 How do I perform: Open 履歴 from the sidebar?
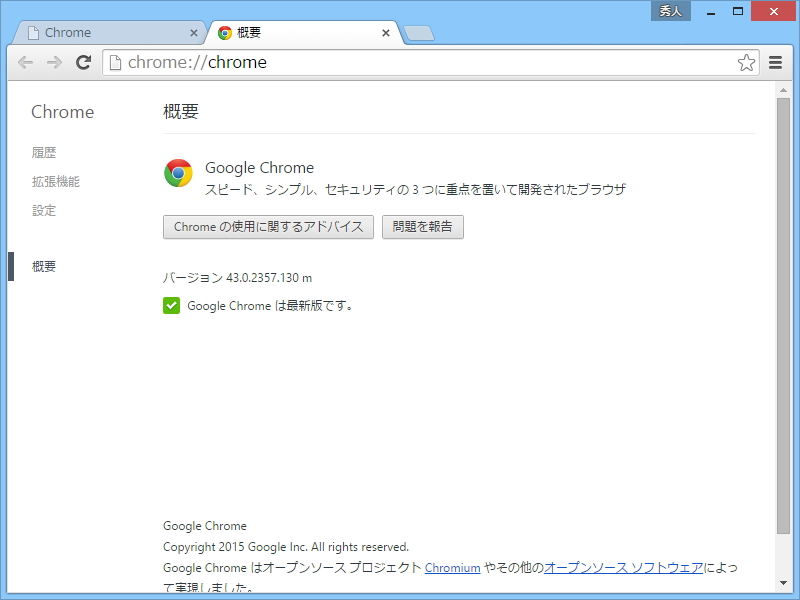tap(43, 152)
